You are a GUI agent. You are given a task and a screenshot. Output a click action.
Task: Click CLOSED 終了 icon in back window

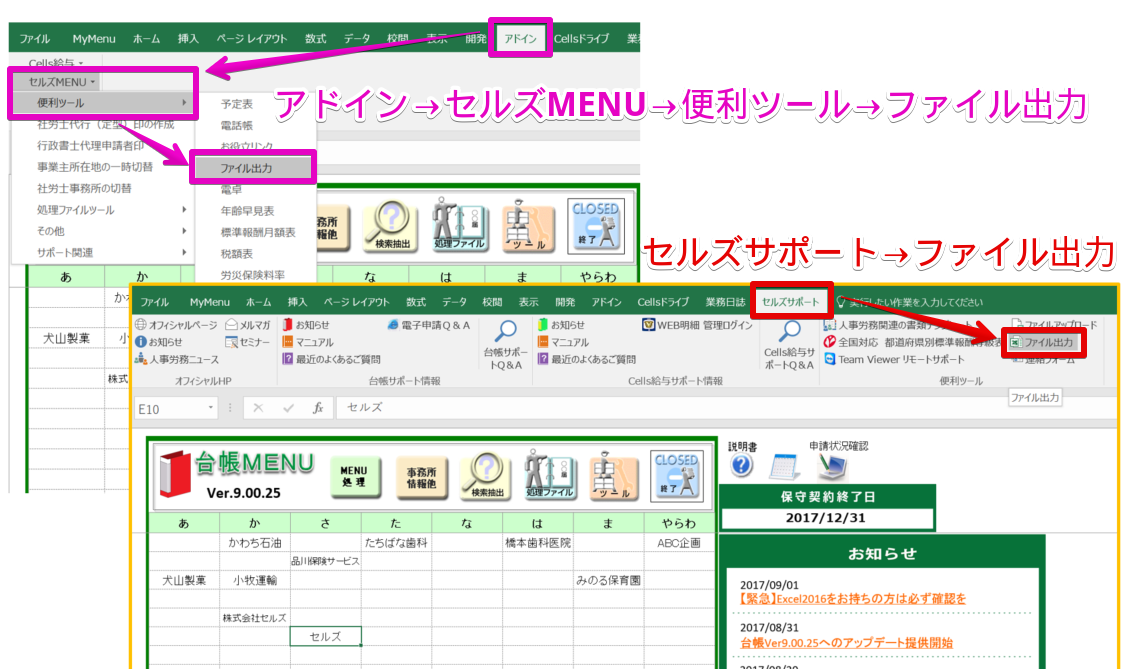tap(595, 226)
